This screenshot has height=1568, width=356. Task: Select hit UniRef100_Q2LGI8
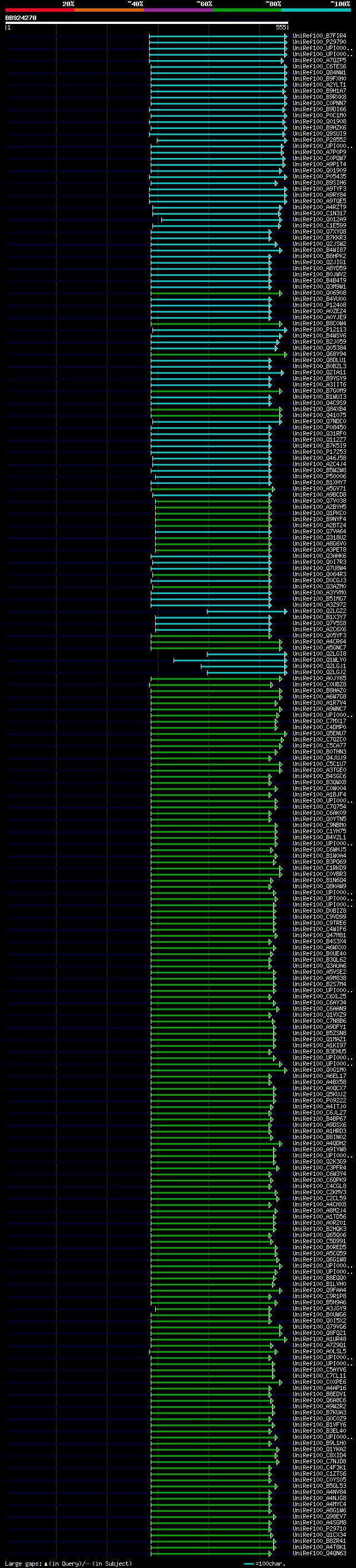coord(319,654)
